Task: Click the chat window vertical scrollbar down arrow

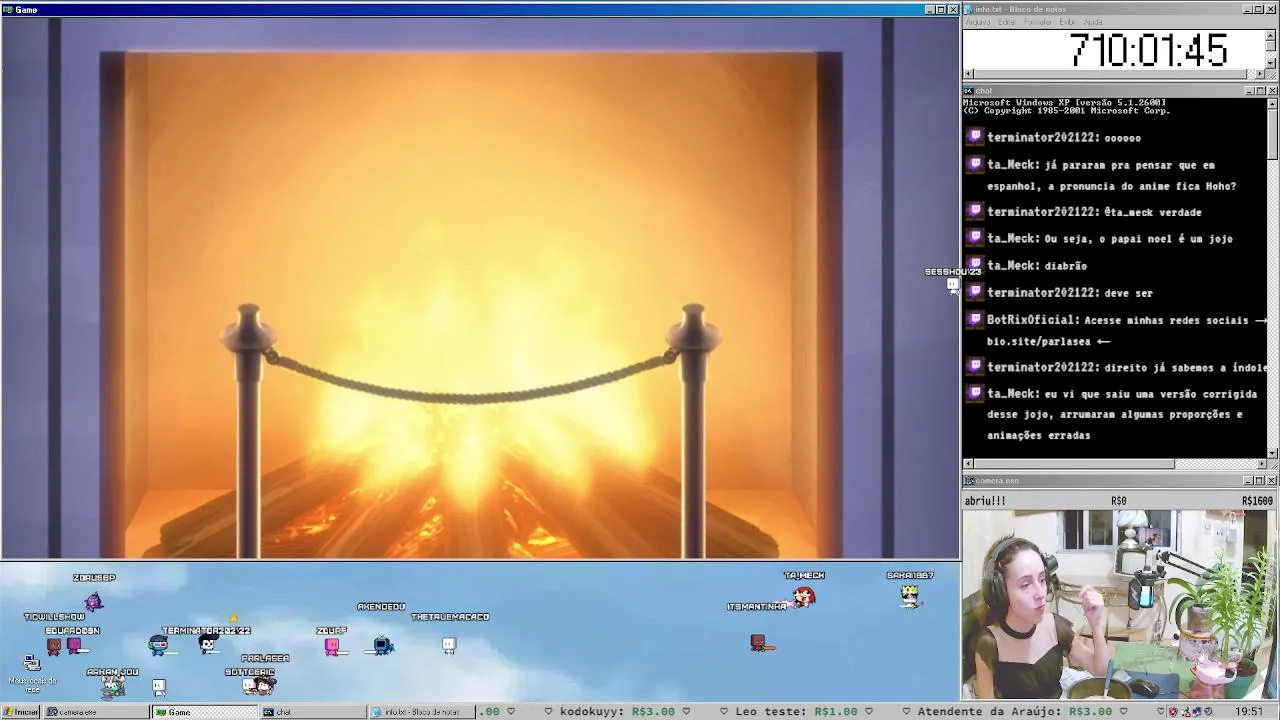Action: [1271, 452]
